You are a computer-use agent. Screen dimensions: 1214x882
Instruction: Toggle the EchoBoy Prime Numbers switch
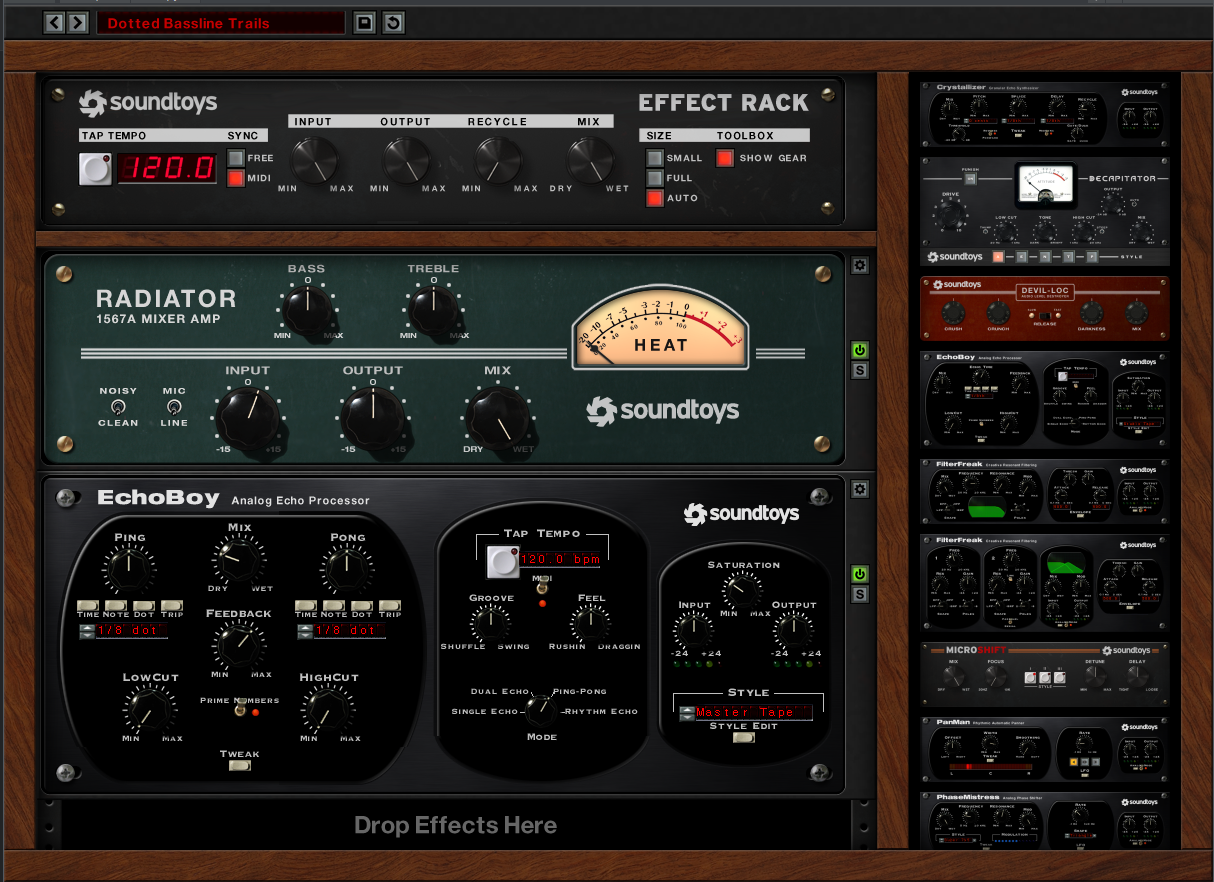pyautogui.click(x=240, y=709)
